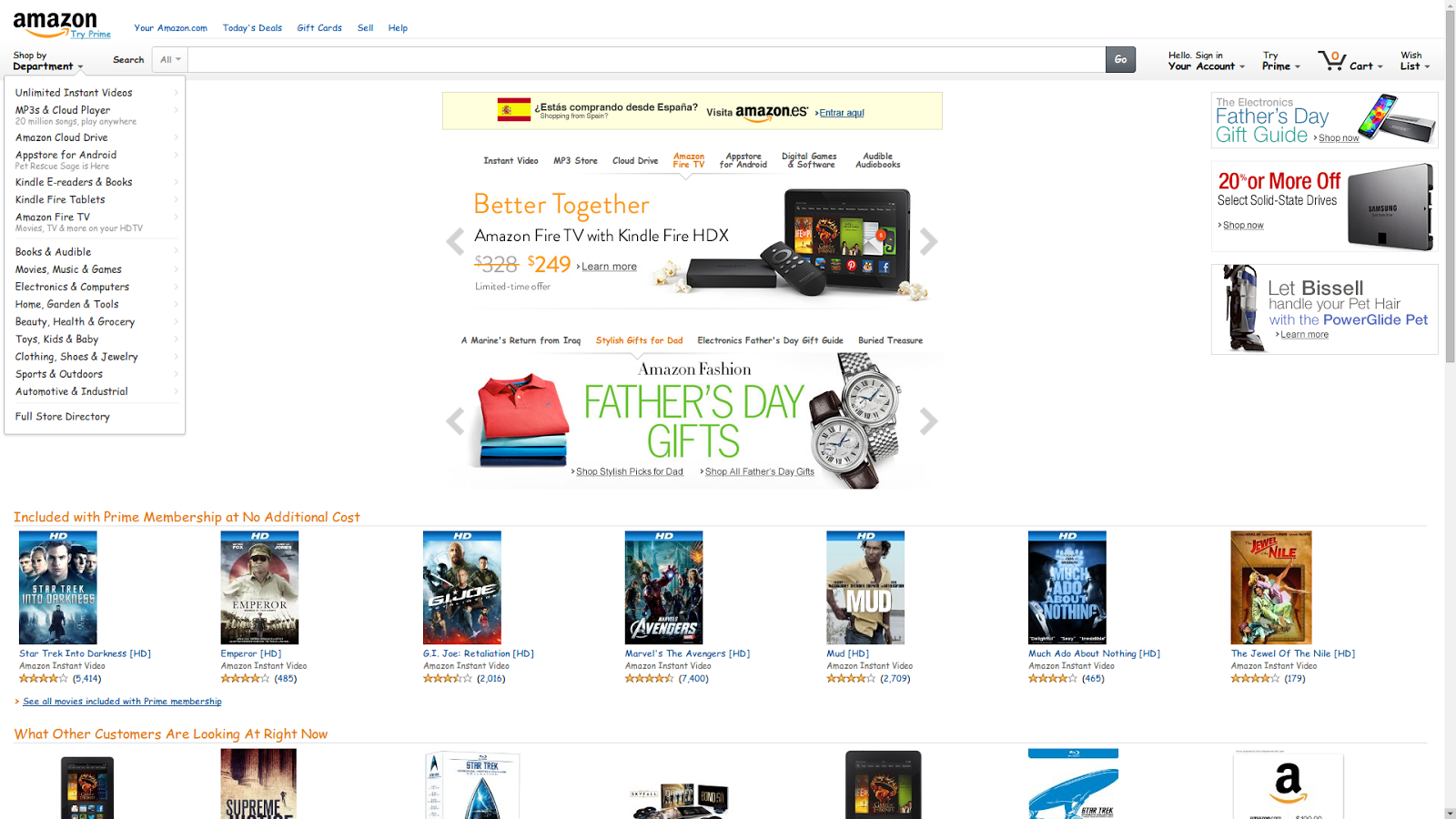Open the Wish List dropdown
The width and height of the screenshot is (1456, 819).
point(1415,61)
